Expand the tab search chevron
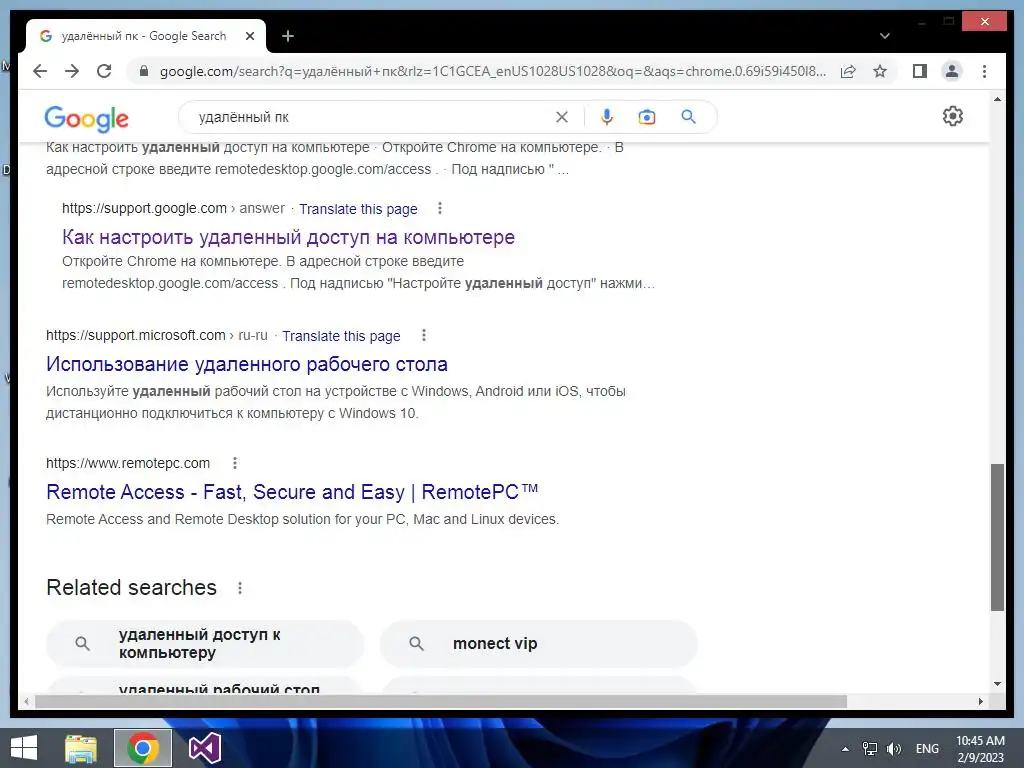Viewport: 1024px width, 768px height. (884, 36)
